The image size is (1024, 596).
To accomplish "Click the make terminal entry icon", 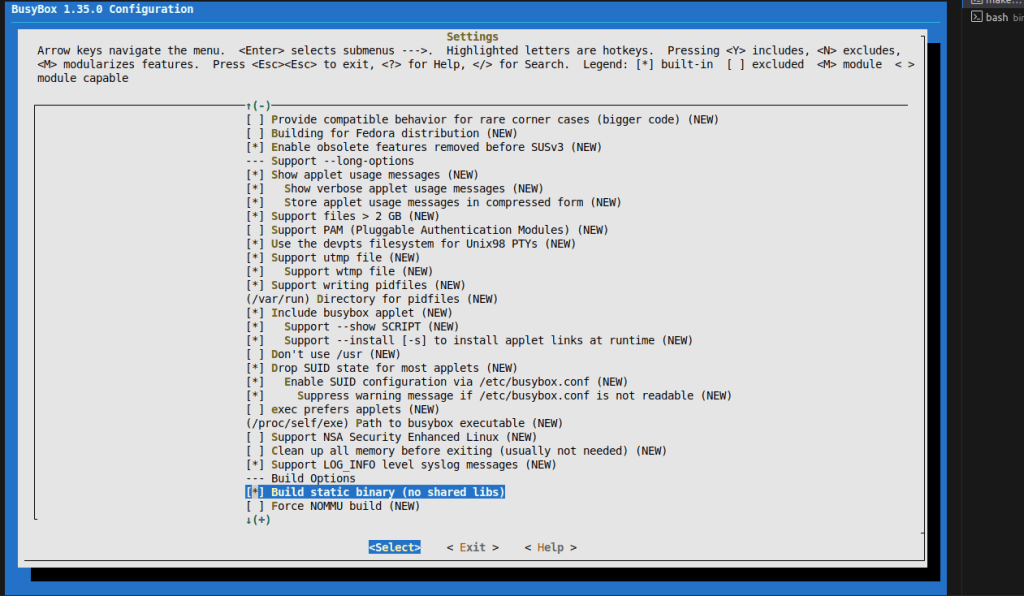I will 976,3.
